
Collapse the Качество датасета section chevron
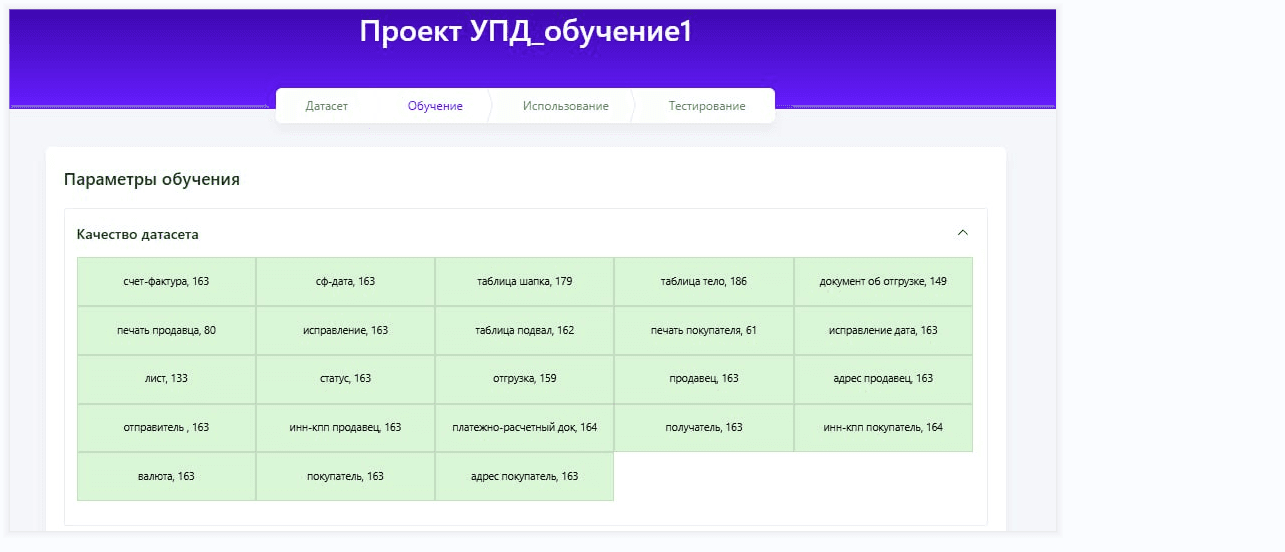[962, 233]
